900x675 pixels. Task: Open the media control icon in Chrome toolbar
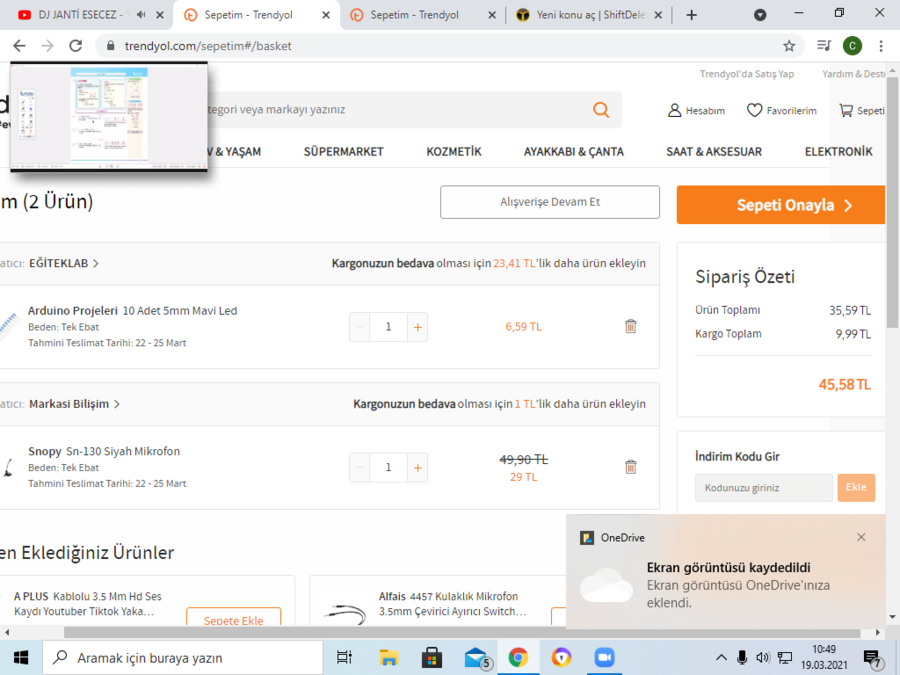[824, 46]
